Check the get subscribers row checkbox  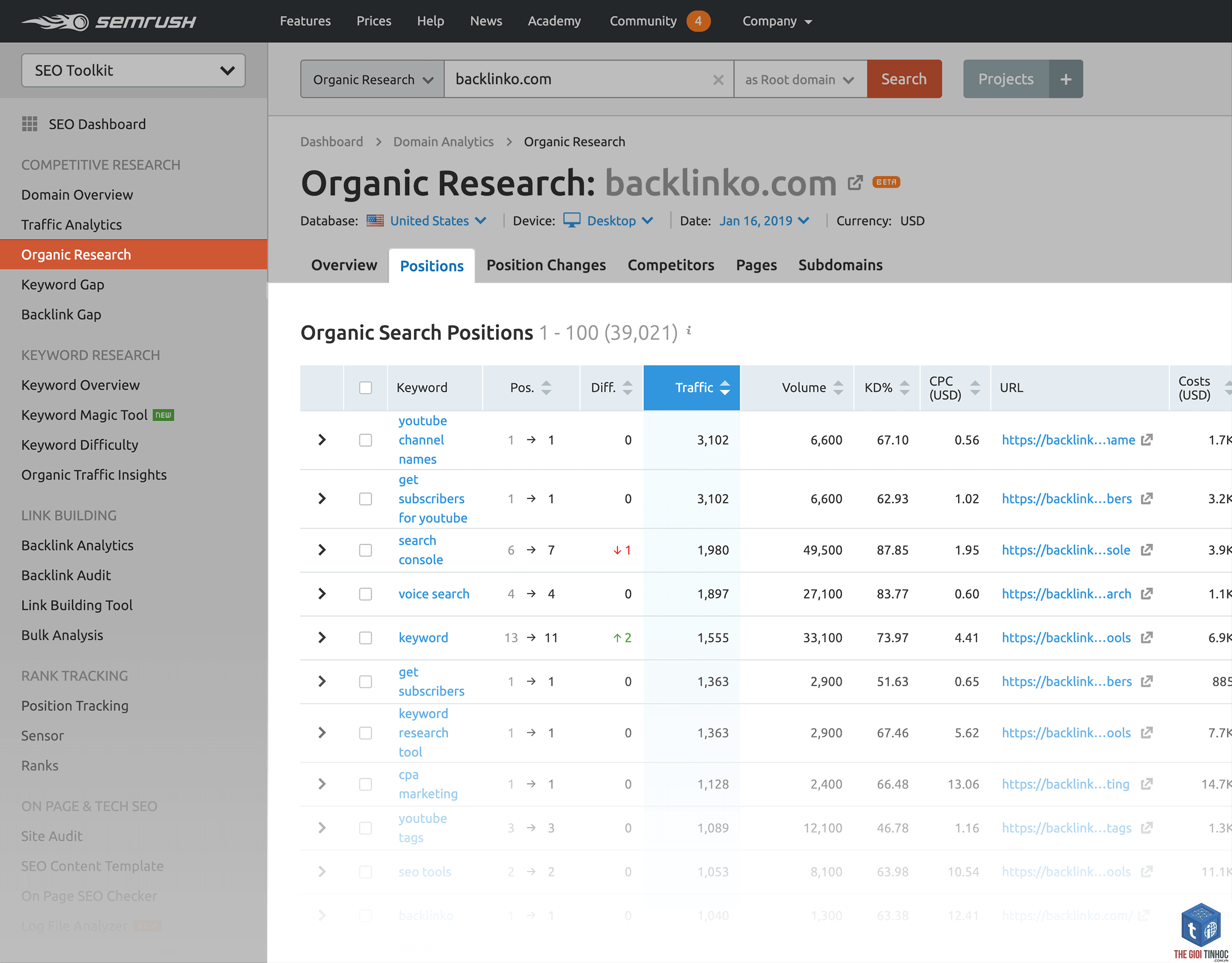(366, 682)
